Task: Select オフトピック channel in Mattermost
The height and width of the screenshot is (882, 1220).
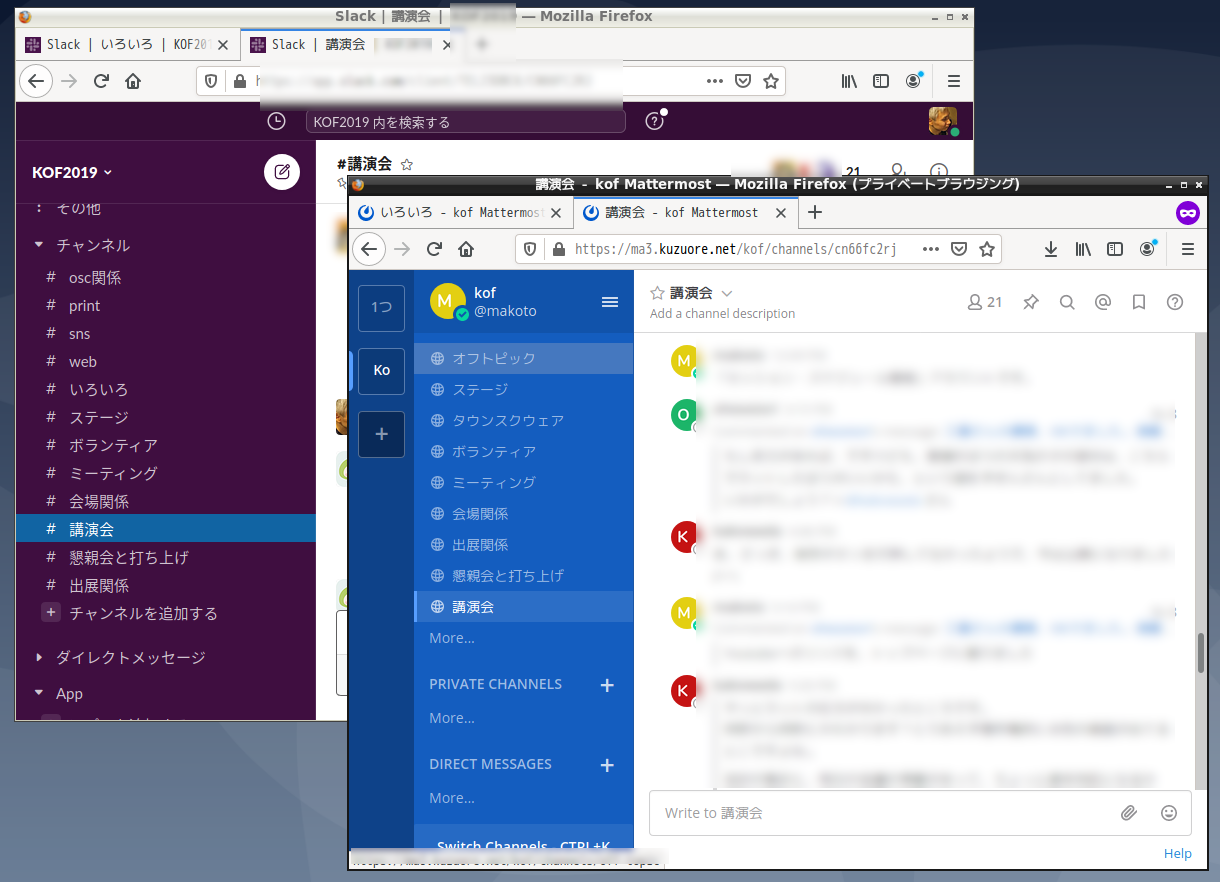Action: (x=524, y=358)
